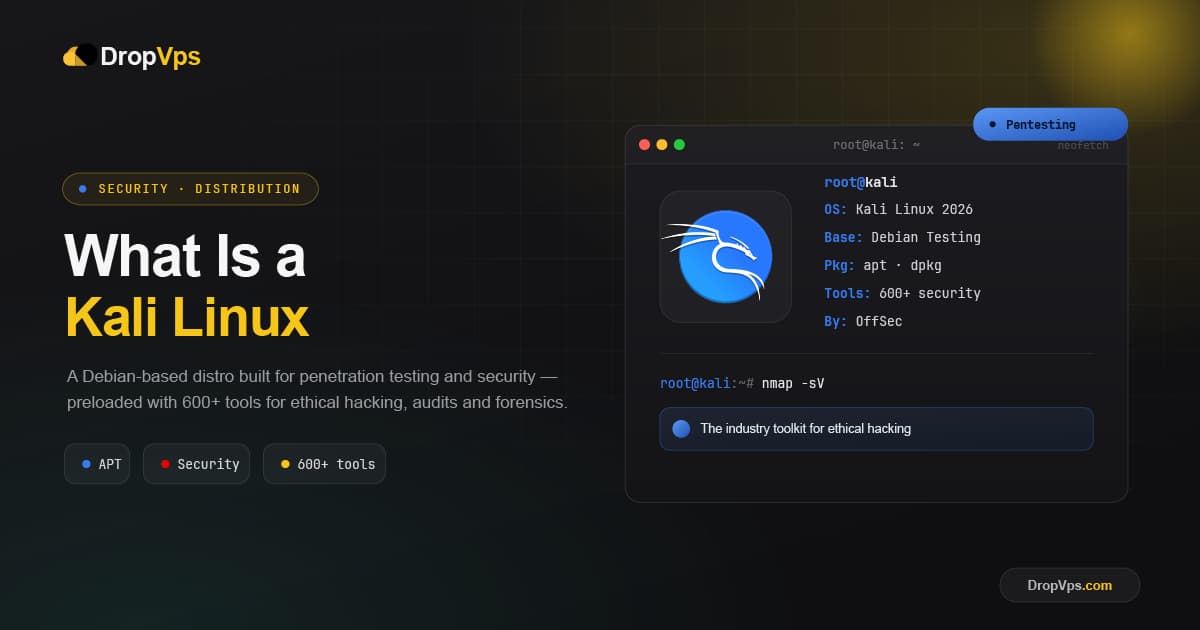Select the Pentesting badge
This screenshot has width=1200, height=630.
pyautogui.click(x=1050, y=124)
